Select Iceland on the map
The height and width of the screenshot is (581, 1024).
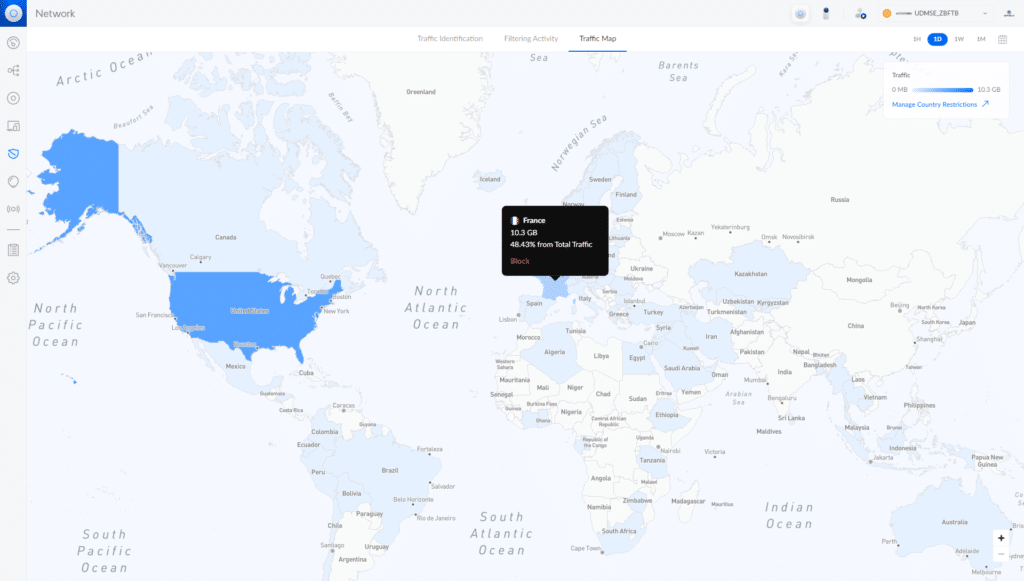tap(490, 179)
